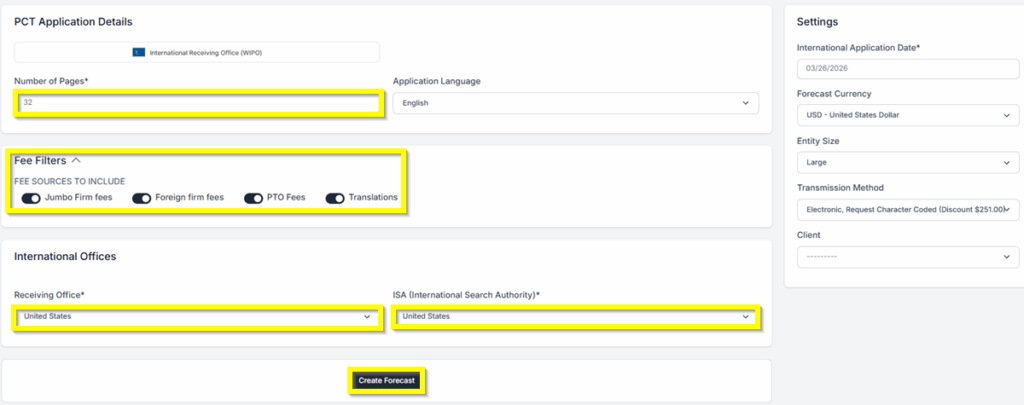Focus the Number of Pages field
1024x405 pixels.
click(197, 103)
